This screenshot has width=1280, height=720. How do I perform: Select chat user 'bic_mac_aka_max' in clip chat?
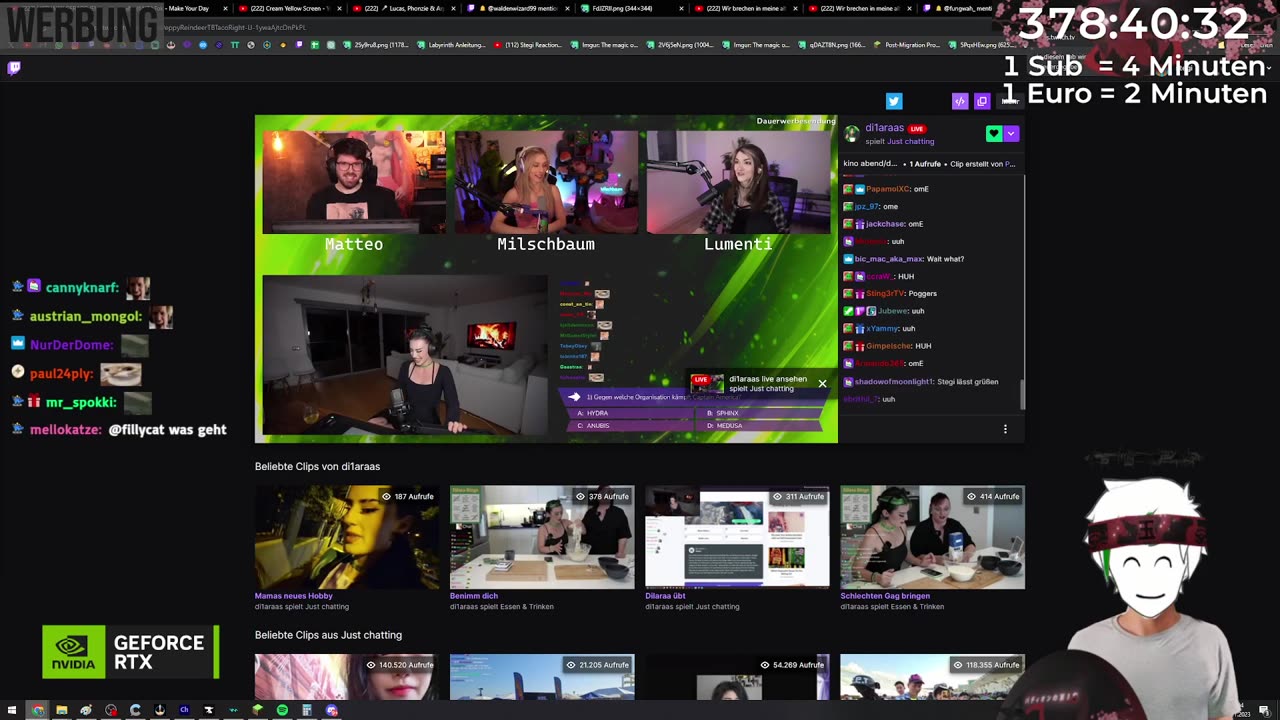pos(889,259)
